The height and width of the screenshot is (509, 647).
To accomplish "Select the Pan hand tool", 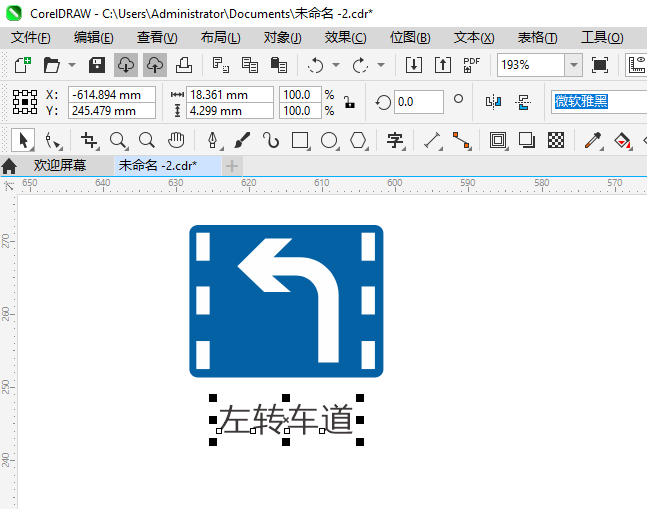I will point(176,140).
